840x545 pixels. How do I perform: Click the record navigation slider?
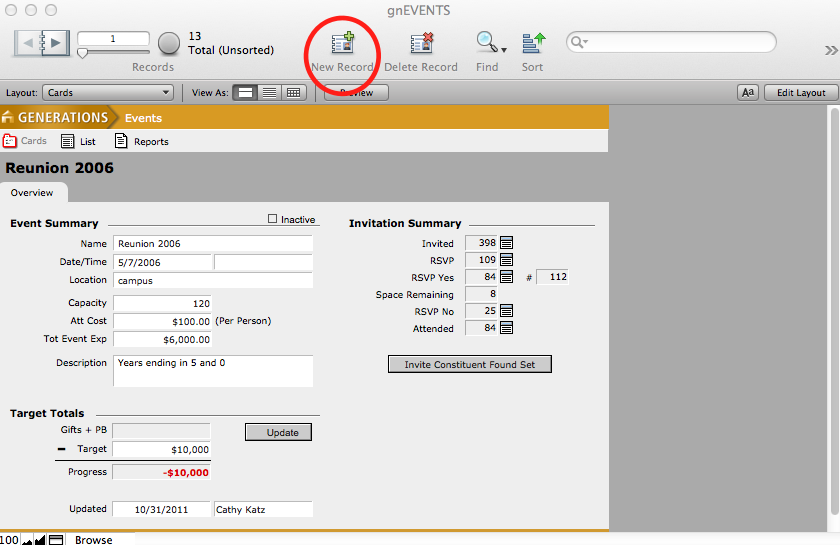[83, 52]
